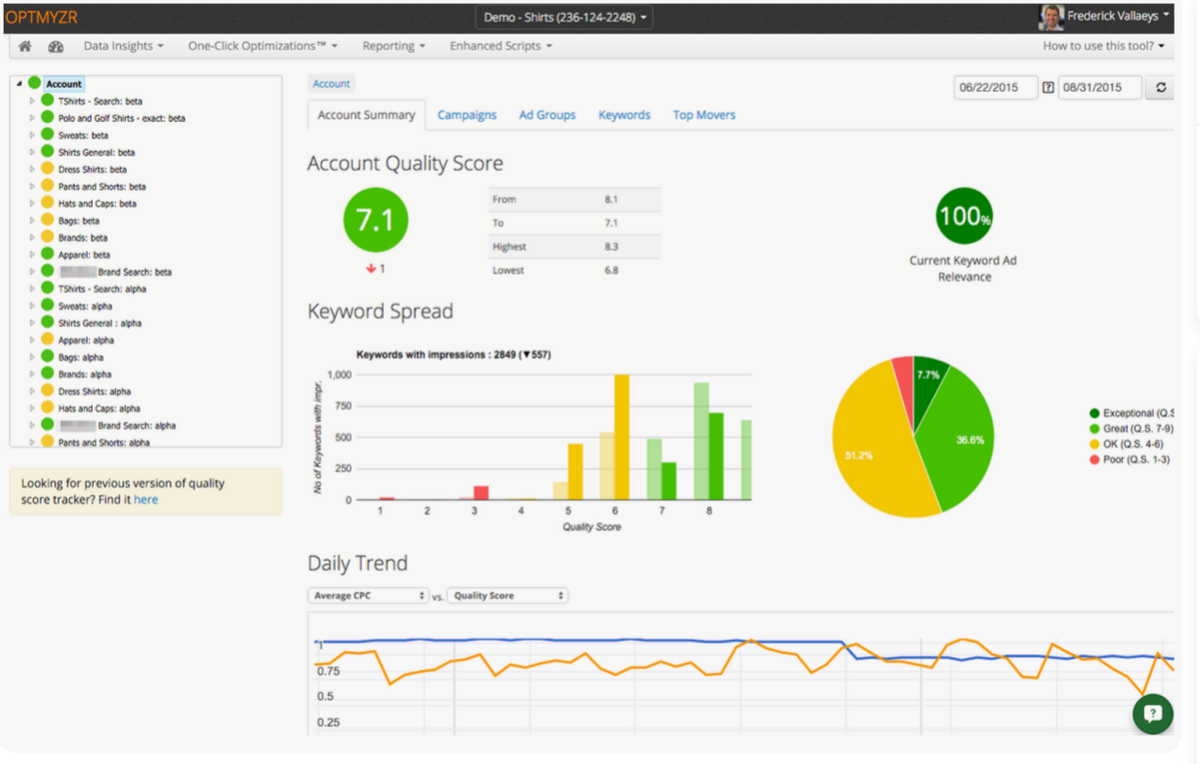Click status dot for Bags: beta
Viewport: 1200px width, 764px height.
tap(47, 220)
